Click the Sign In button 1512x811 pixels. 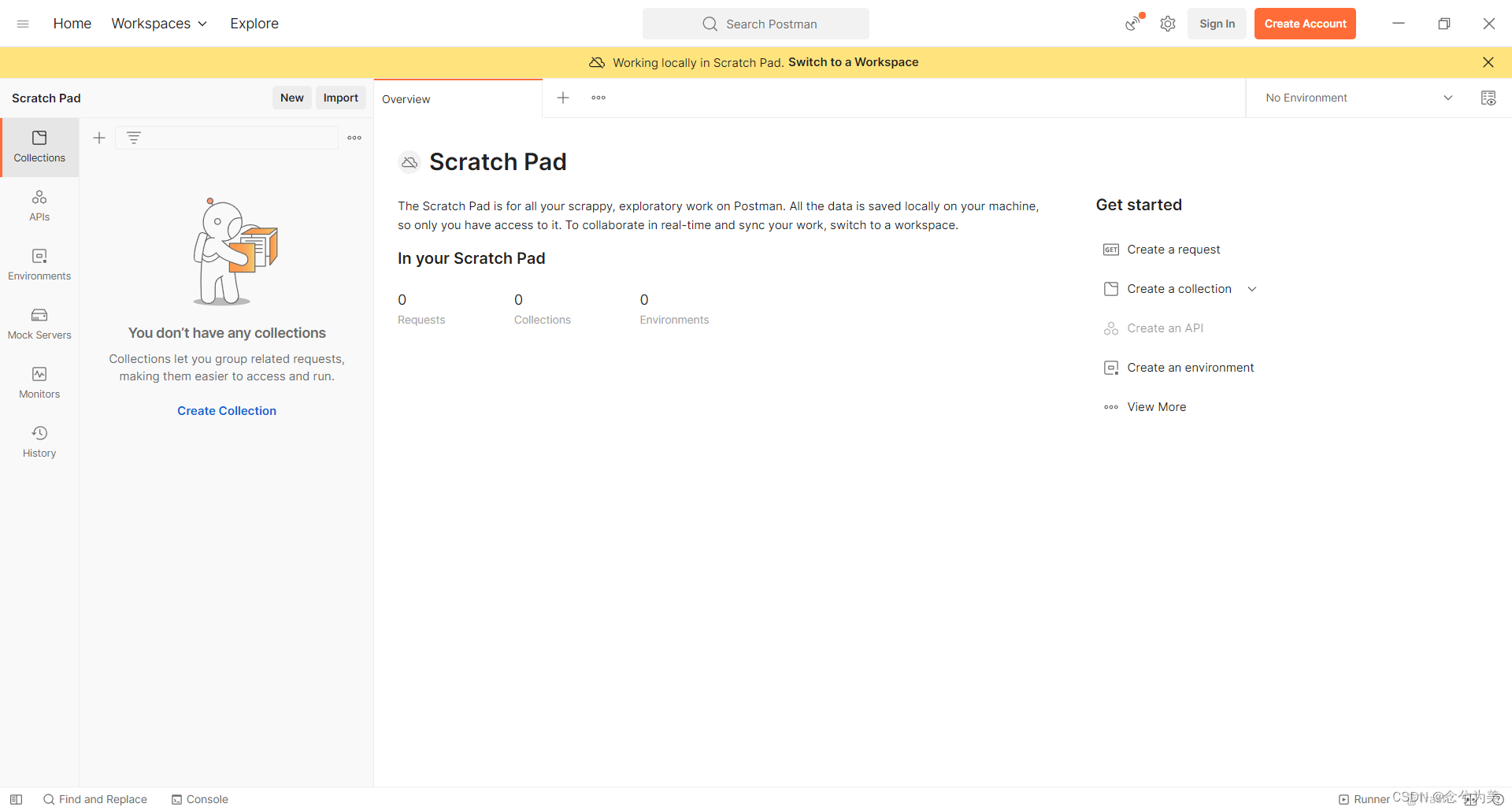coord(1217,24)
